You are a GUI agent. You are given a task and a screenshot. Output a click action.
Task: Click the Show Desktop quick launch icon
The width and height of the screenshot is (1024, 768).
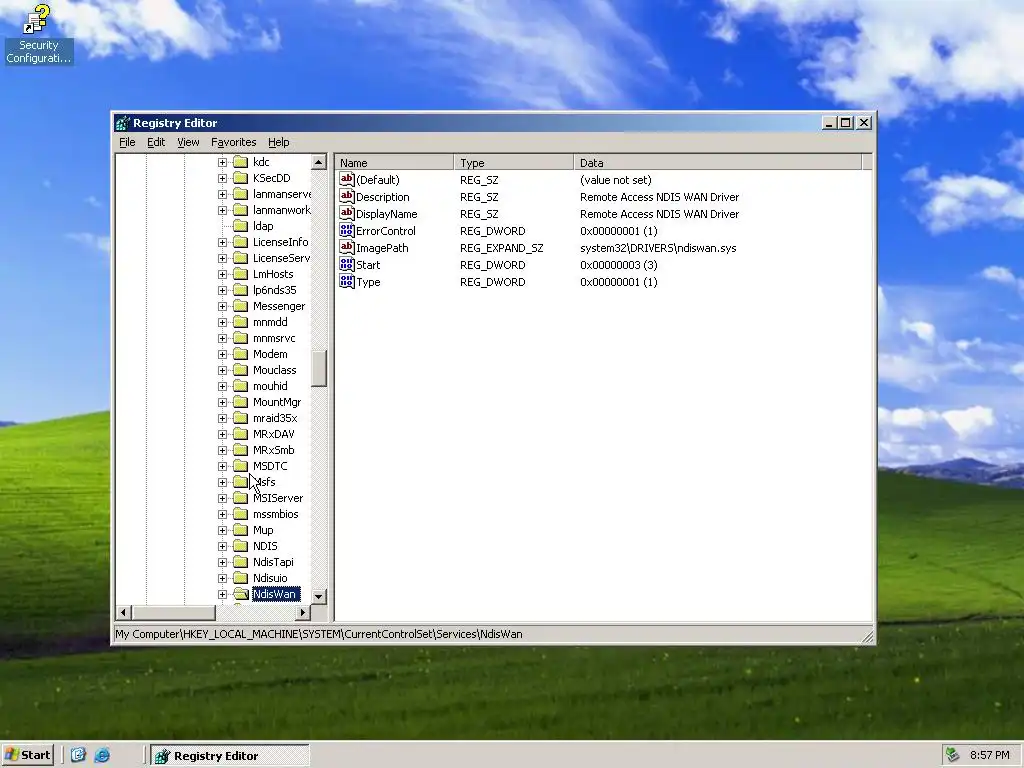point(78,755)
